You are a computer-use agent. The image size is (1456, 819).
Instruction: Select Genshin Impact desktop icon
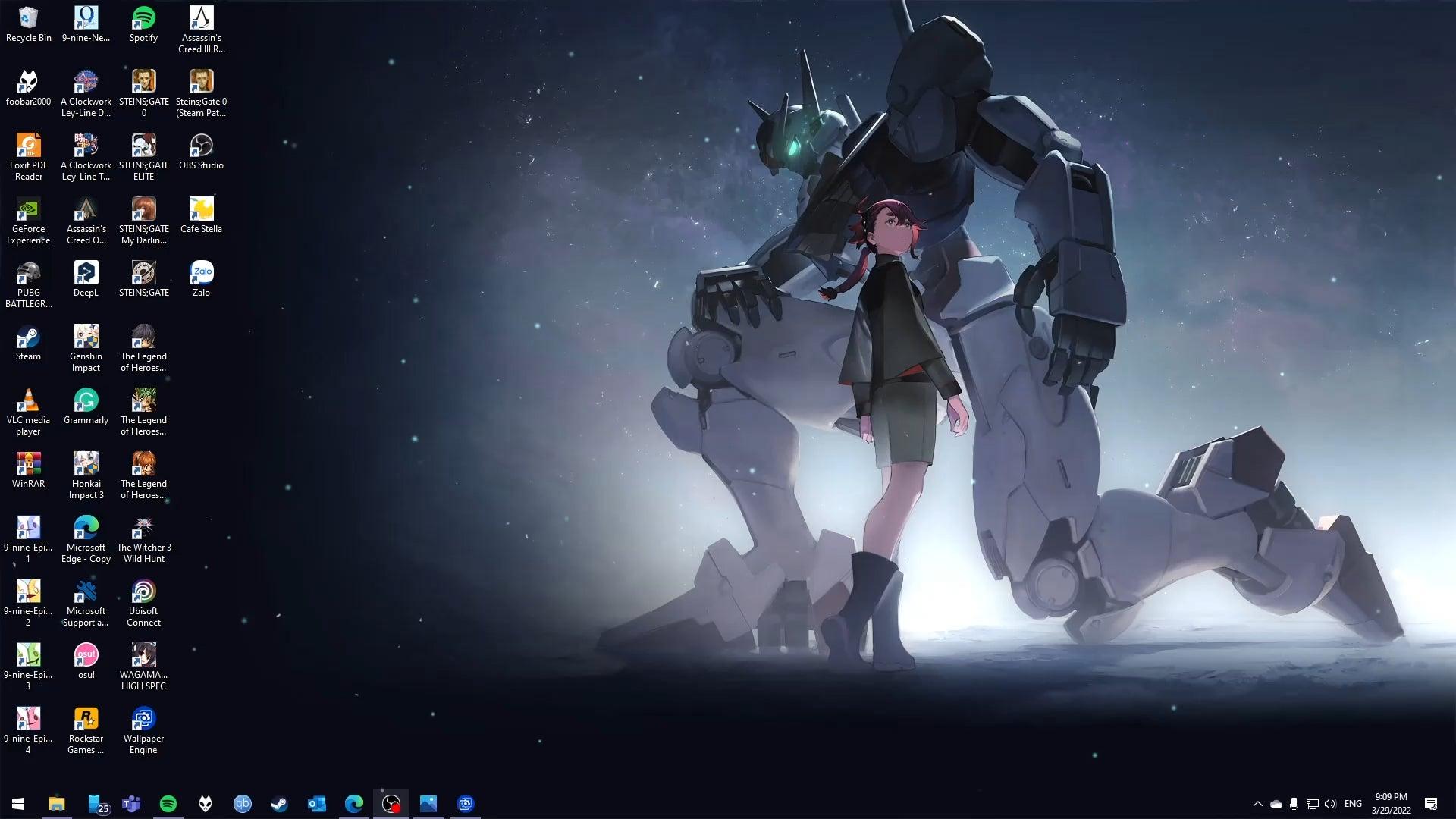coord(86,348)
